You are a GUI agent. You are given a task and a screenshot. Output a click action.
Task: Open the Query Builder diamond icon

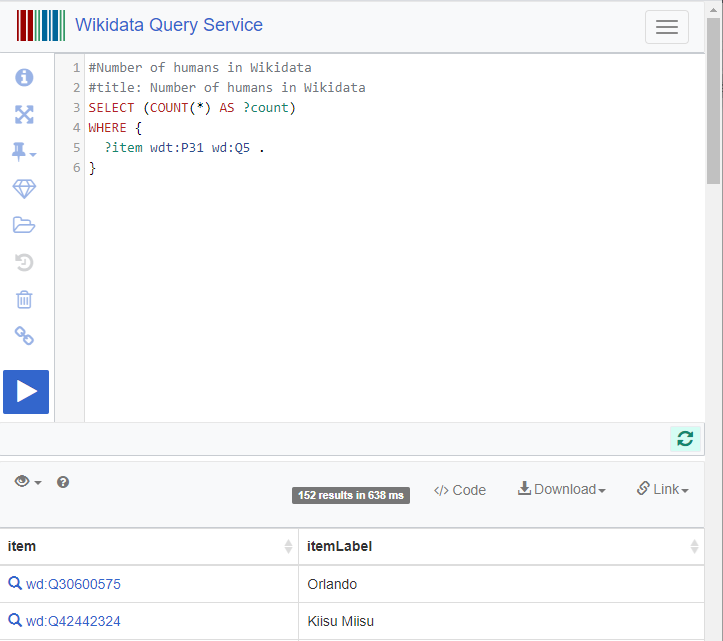[24, 189]
